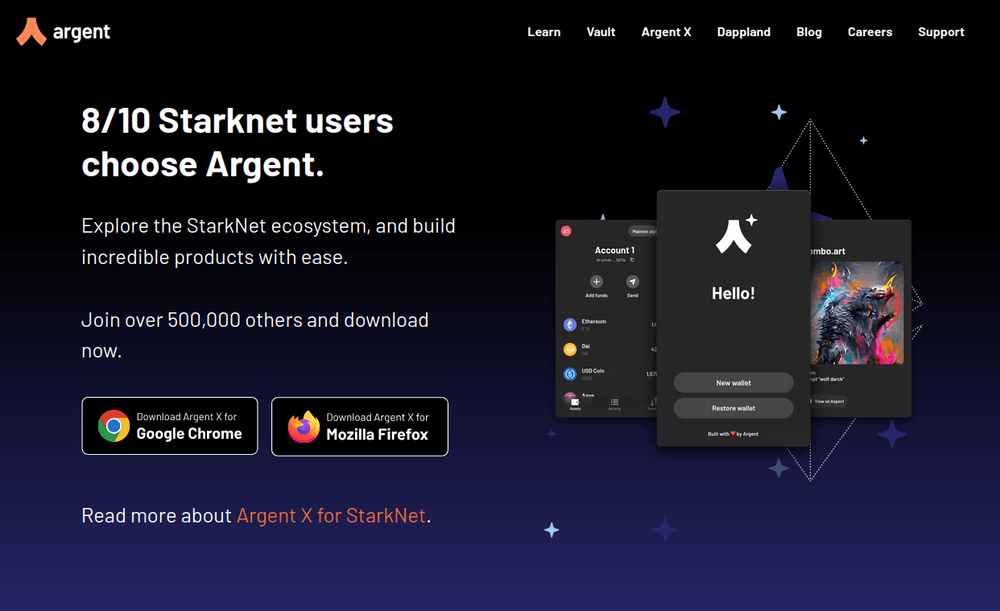This screenshot has width=1000, height=611.
Task: Go to the Argent X page
Action: tap(666, 32)
